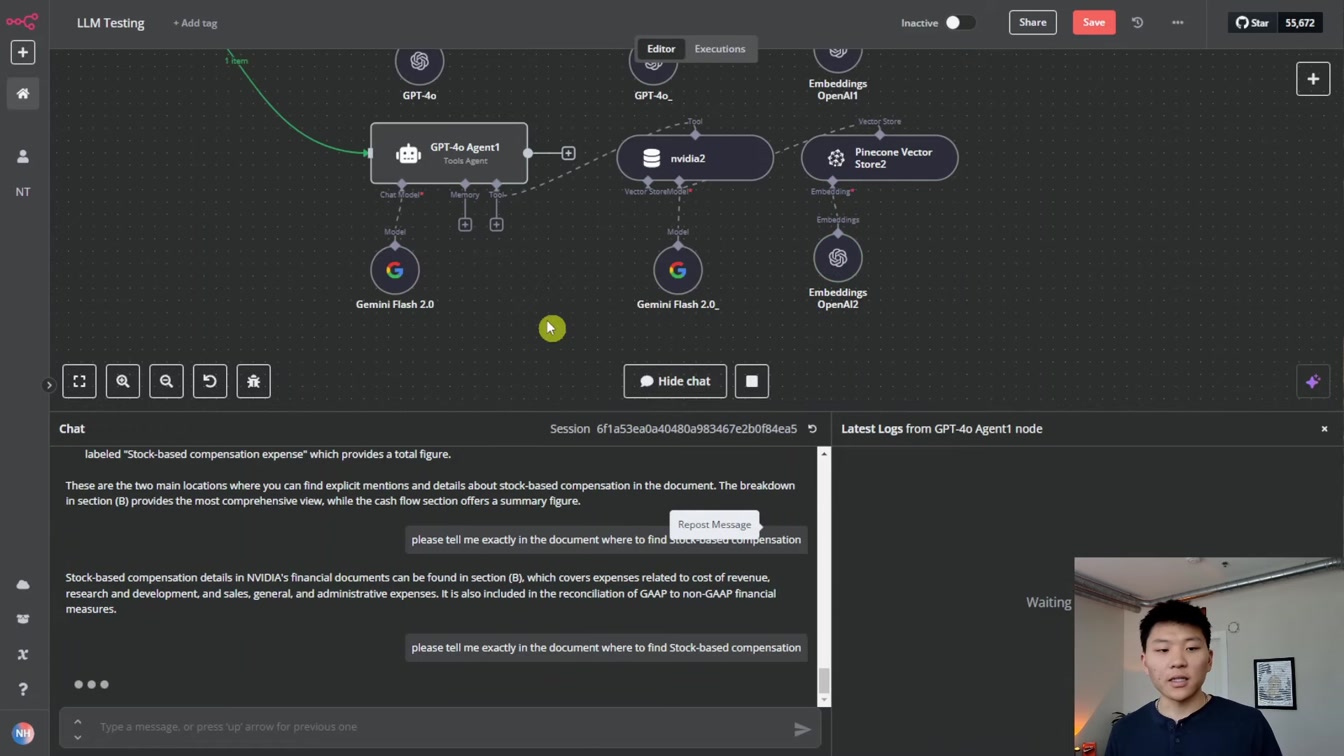Click next message down chevron in input
Viewport: 1344px width, 756px height.
[x=77, y=737]
